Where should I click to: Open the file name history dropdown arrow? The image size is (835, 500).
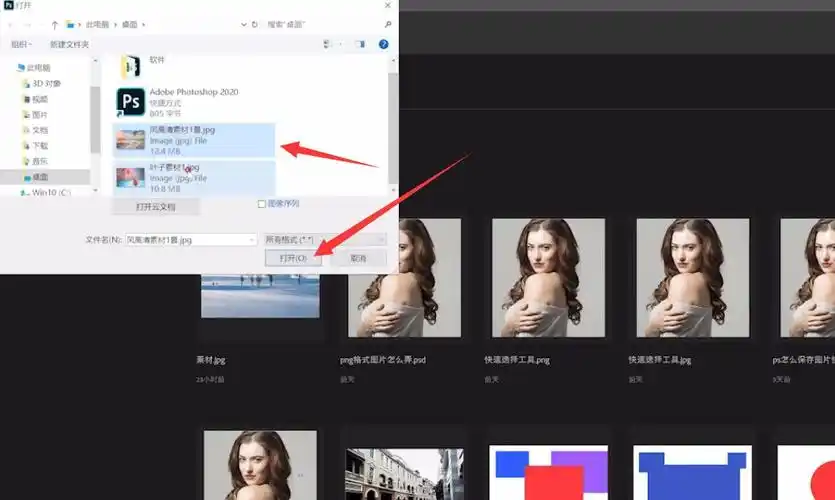(252, 240)
